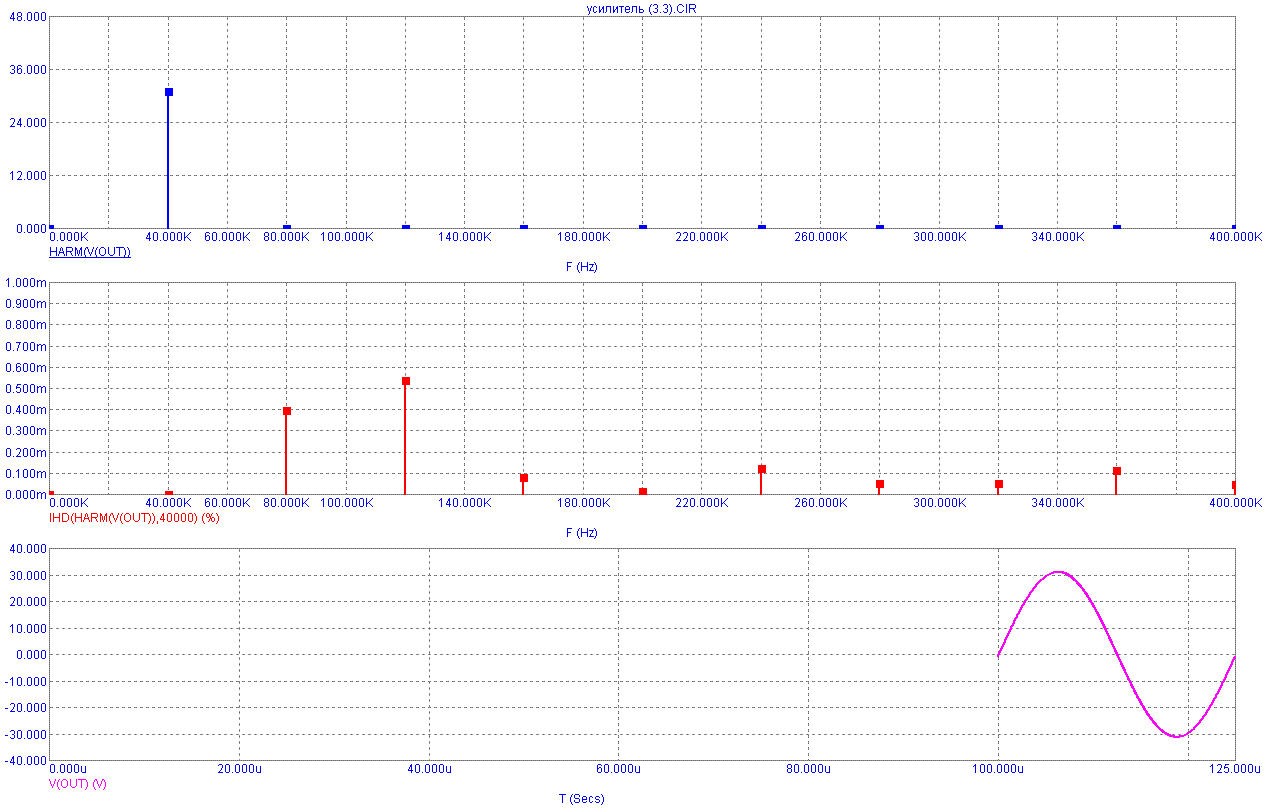Click '300.000K' on the IHD plot frequency axis
The image size is (1267, 812).
[x=939, y=503]
